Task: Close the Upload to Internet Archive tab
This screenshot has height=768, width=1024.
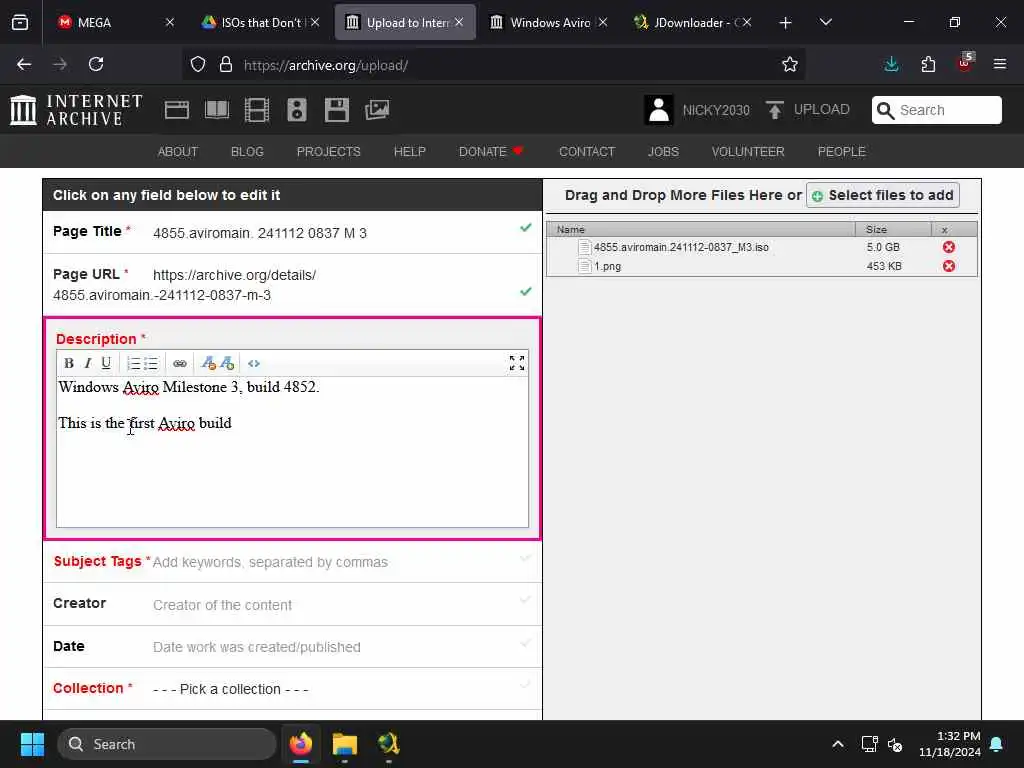Action: tap(459, 22)
